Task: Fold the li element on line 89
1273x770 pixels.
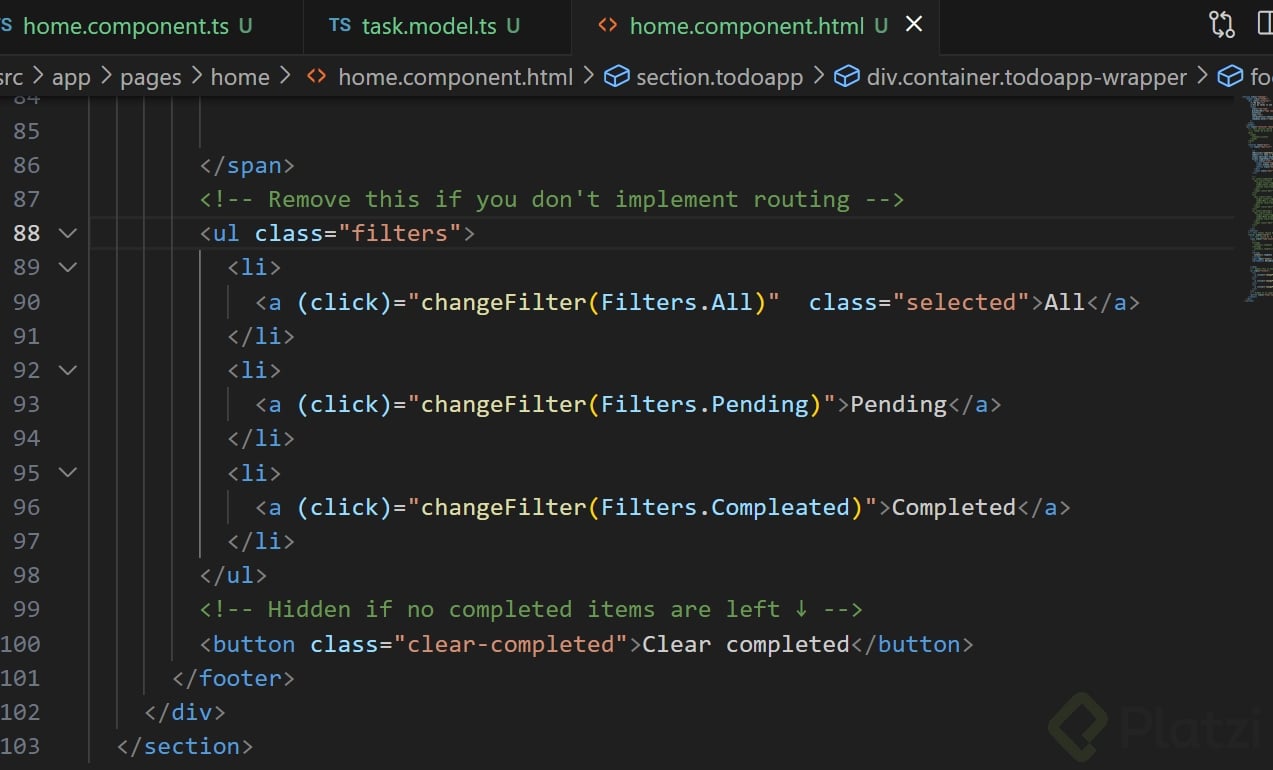Action: pos(68,267)
